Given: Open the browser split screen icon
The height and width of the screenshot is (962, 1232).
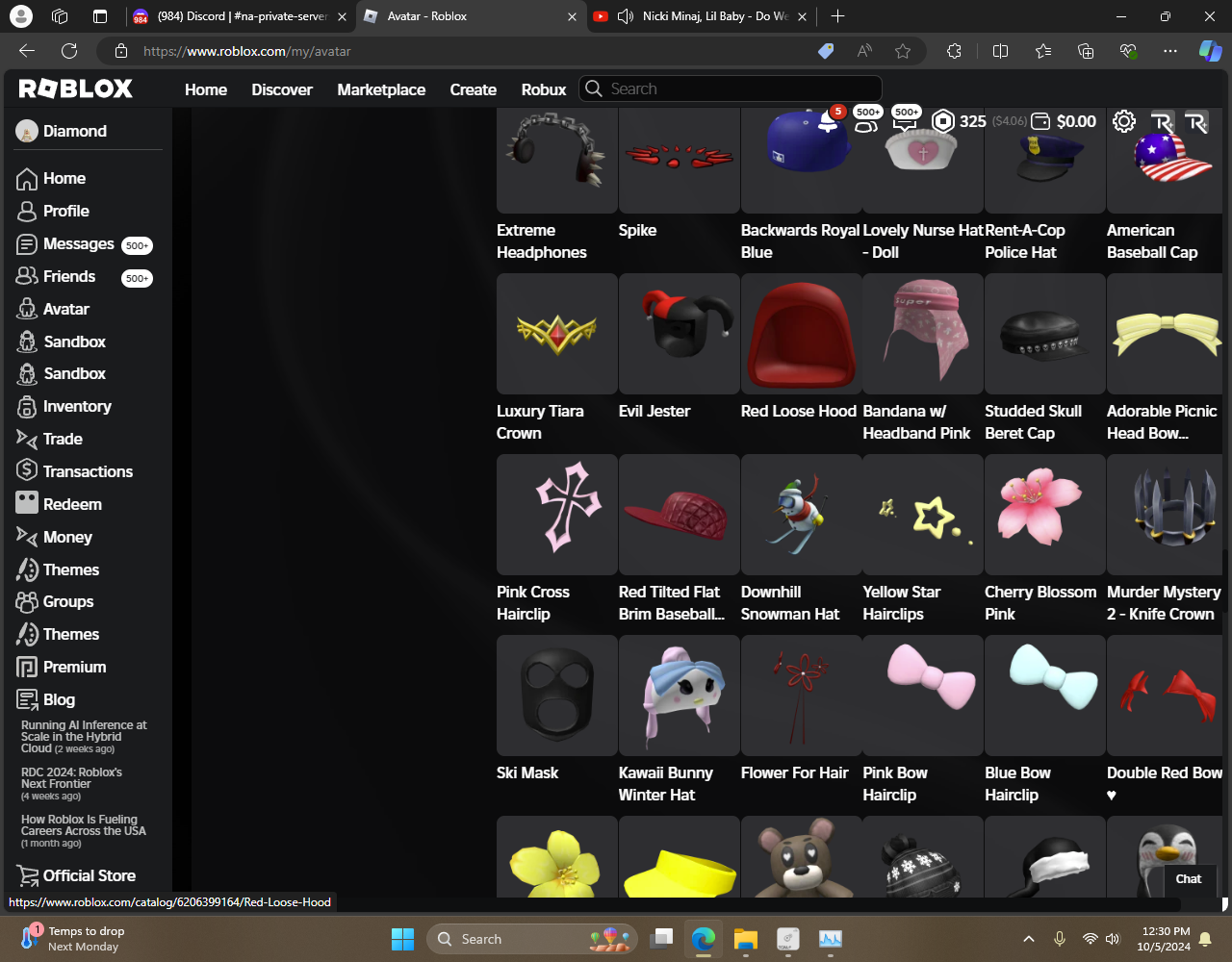Looking at the screenshot, I should click(x=1000, y=51).
